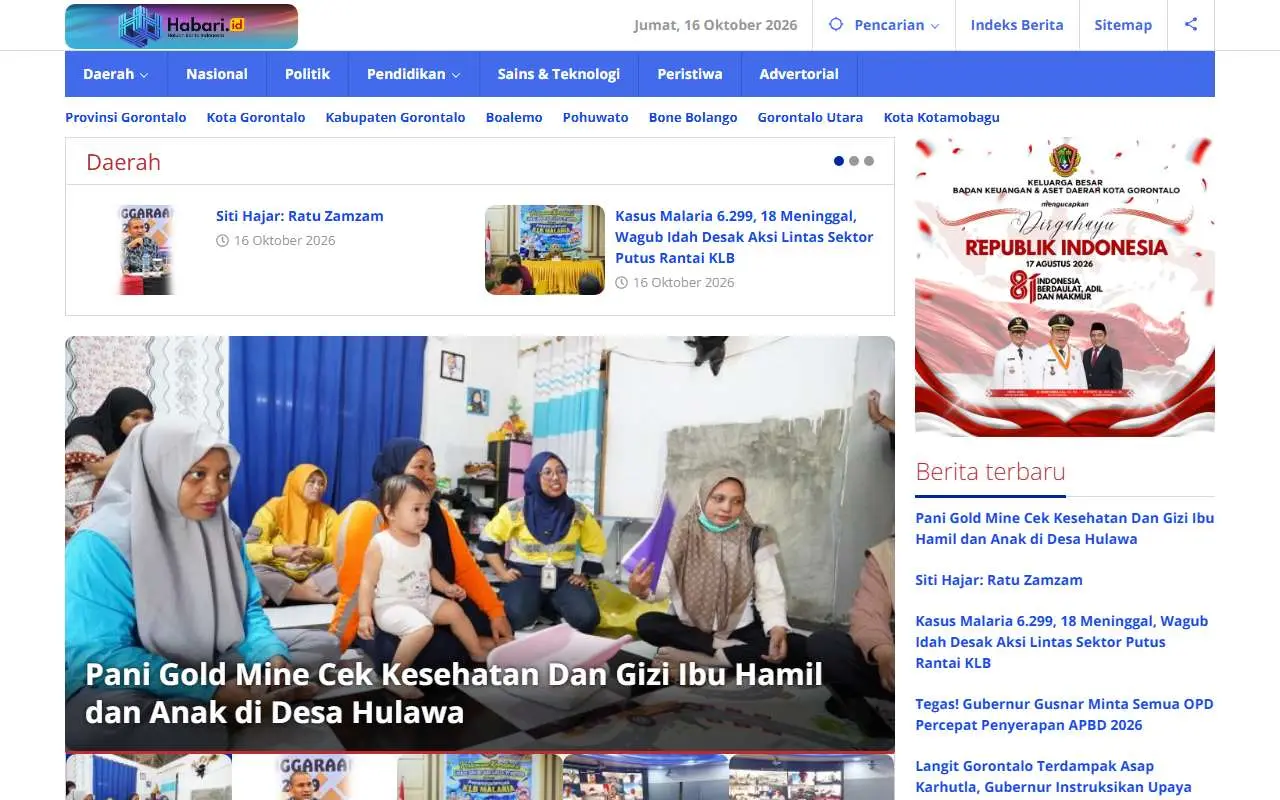Click the search circle icon beside Pencarian
The height and width of the screenshot is (800, 1280).
click(836, 25)
